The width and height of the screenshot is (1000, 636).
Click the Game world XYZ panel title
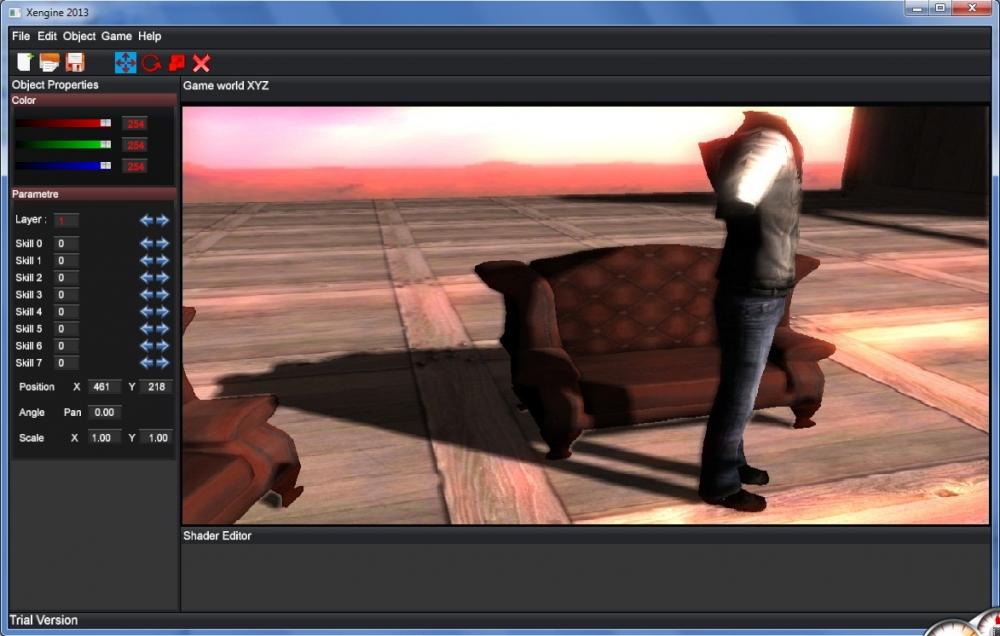pyautogui.click(x=226, y=85)
